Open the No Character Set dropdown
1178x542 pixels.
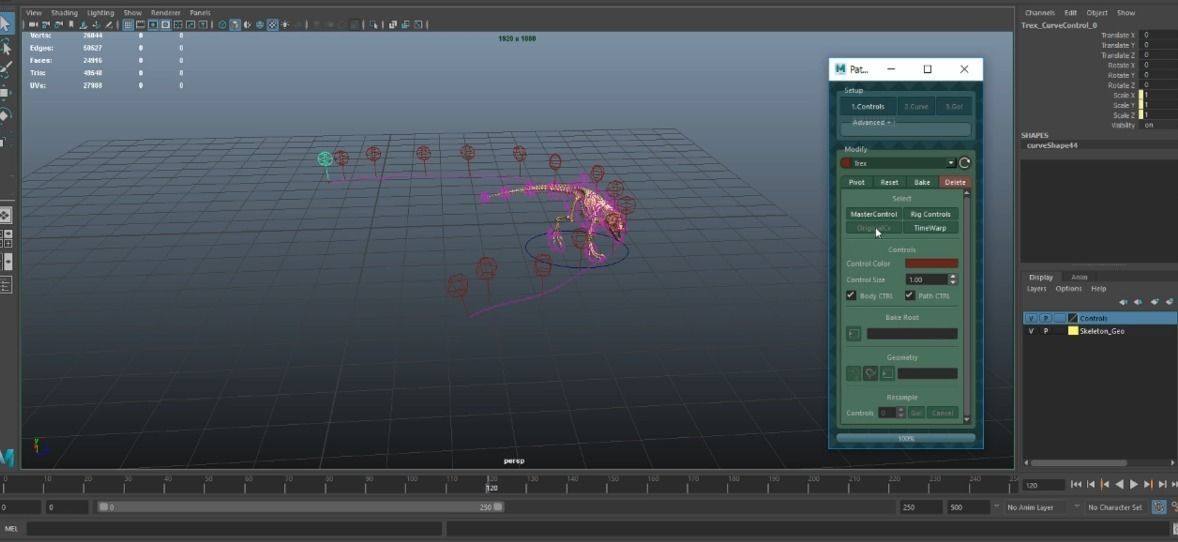tap(1115, 507)
